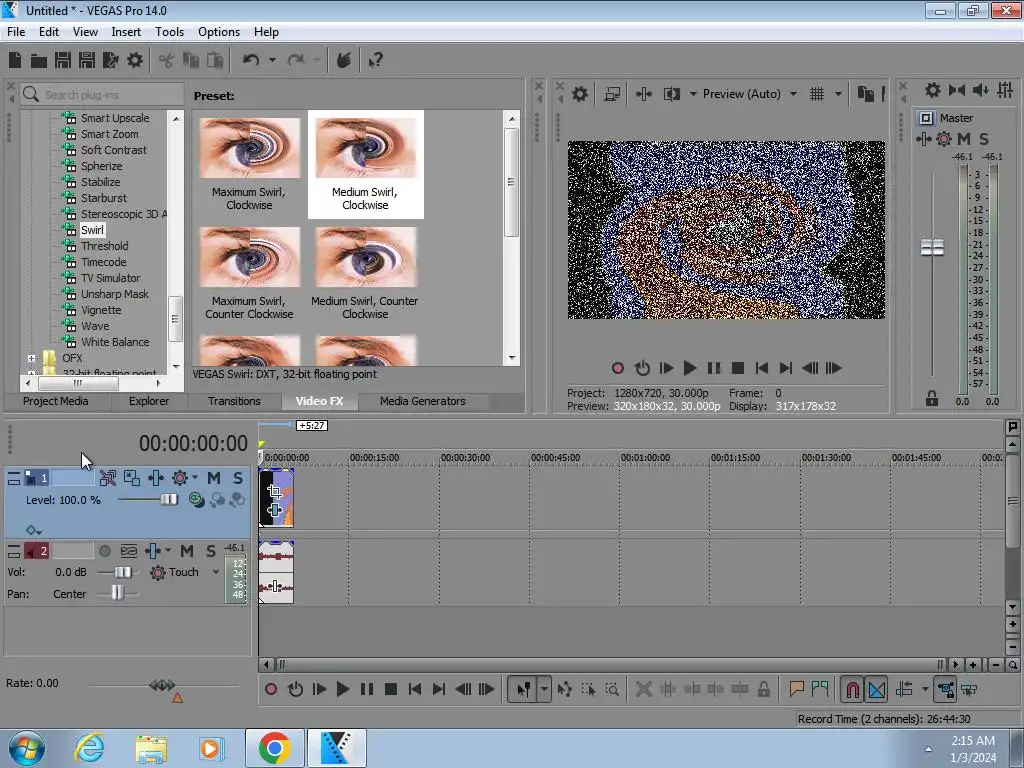Open Master bus audio properties gear icon
The width and height of the screenshot is (1024, 768).
click(x=933, y=90)
